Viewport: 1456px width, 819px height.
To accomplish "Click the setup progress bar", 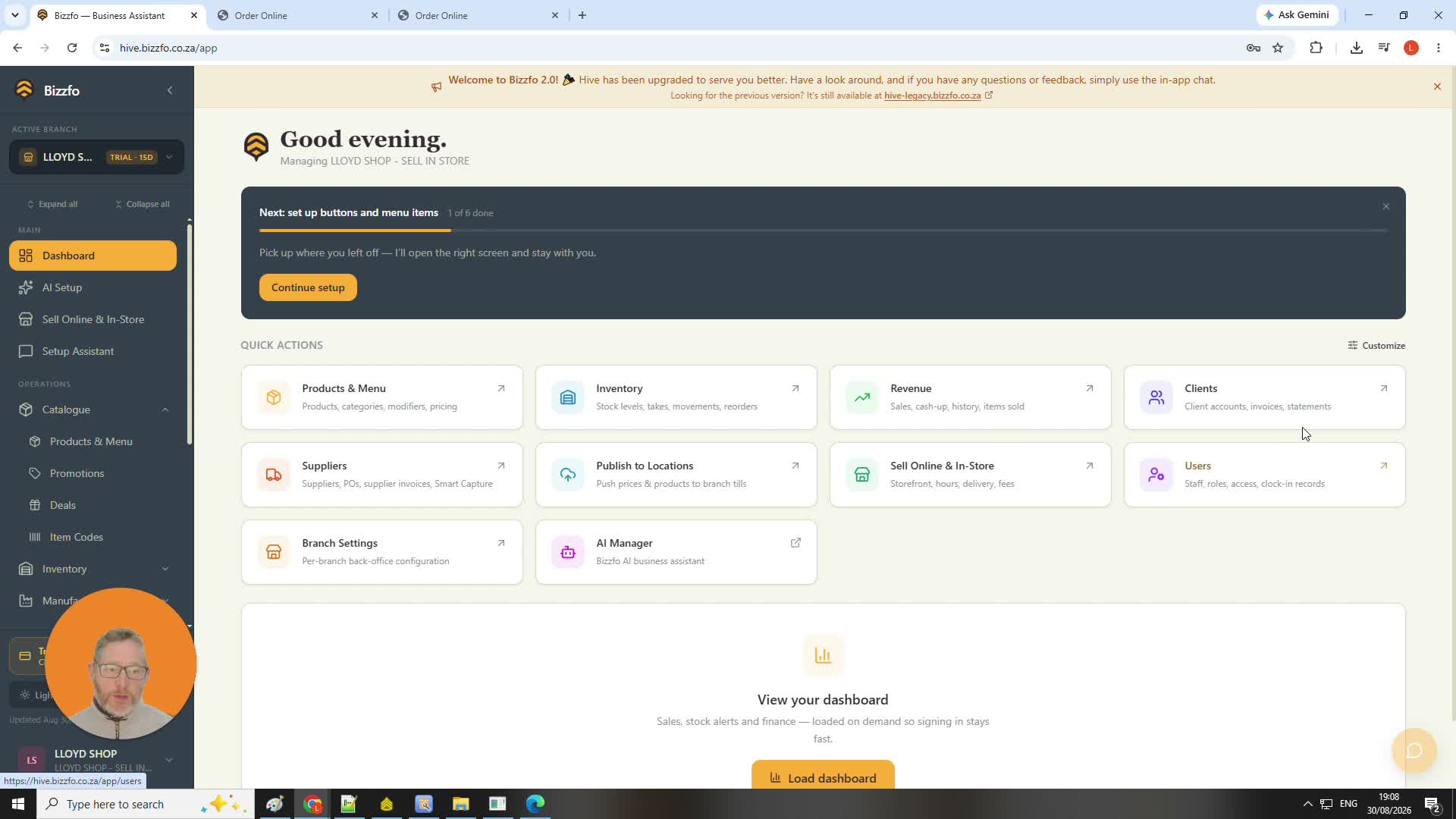I will (823, 231).
